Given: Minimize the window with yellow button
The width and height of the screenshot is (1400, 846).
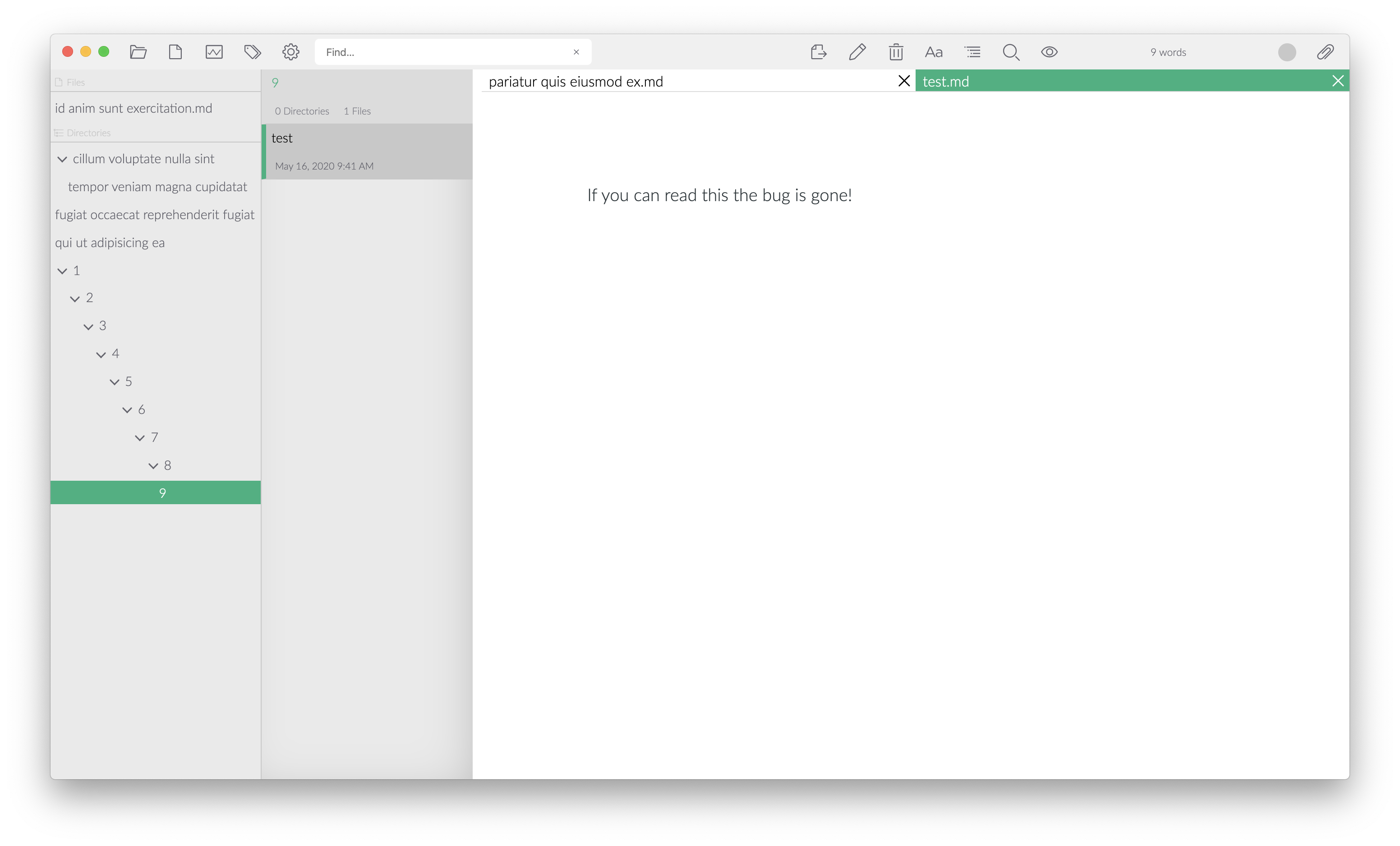Looking at the screenshot, I should [86, 52].
